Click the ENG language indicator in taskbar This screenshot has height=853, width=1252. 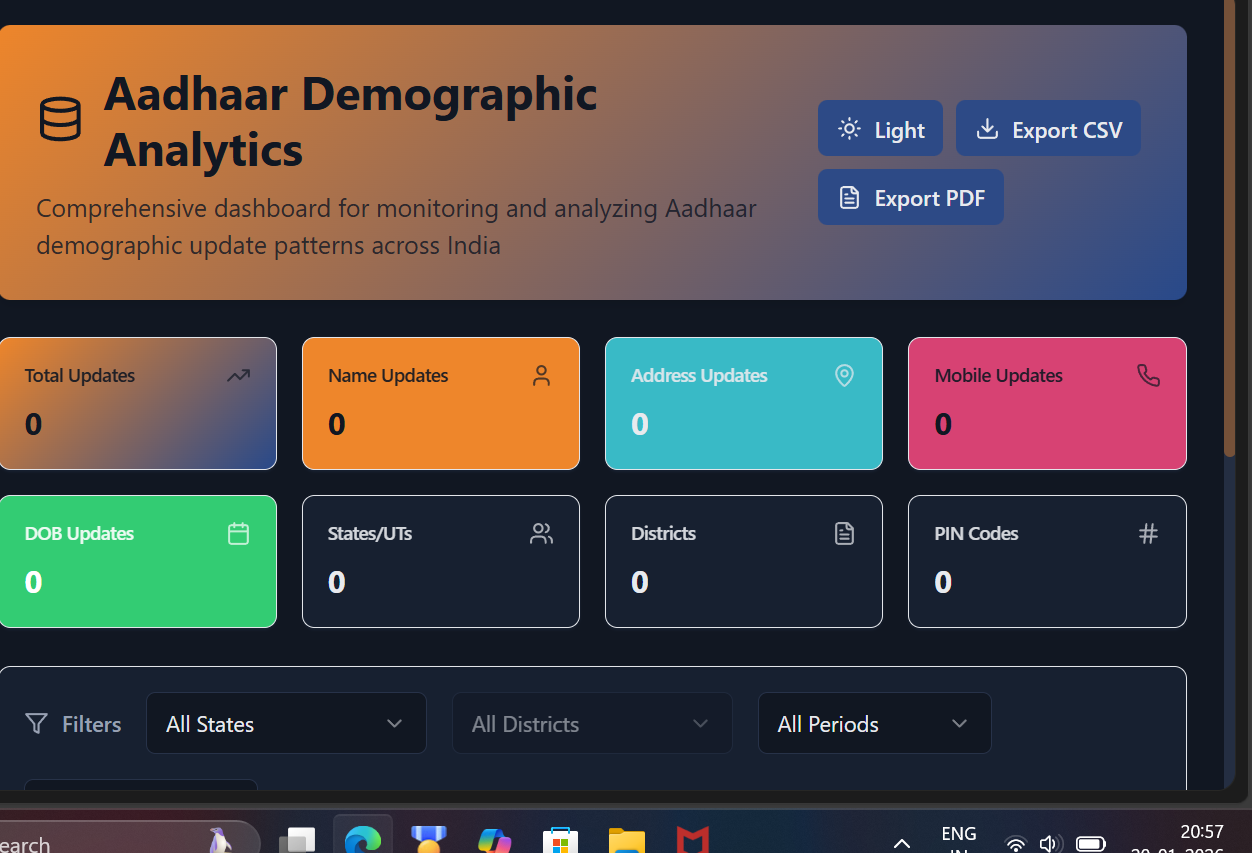click(x=959, y=833)
